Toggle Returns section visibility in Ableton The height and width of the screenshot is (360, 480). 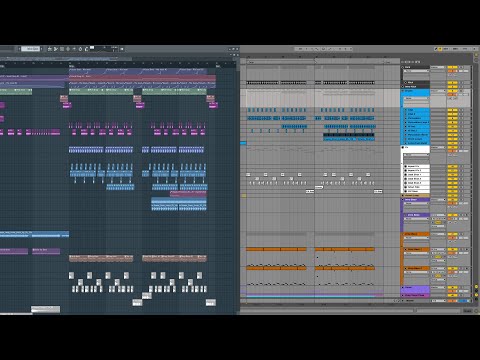point(476,291)
